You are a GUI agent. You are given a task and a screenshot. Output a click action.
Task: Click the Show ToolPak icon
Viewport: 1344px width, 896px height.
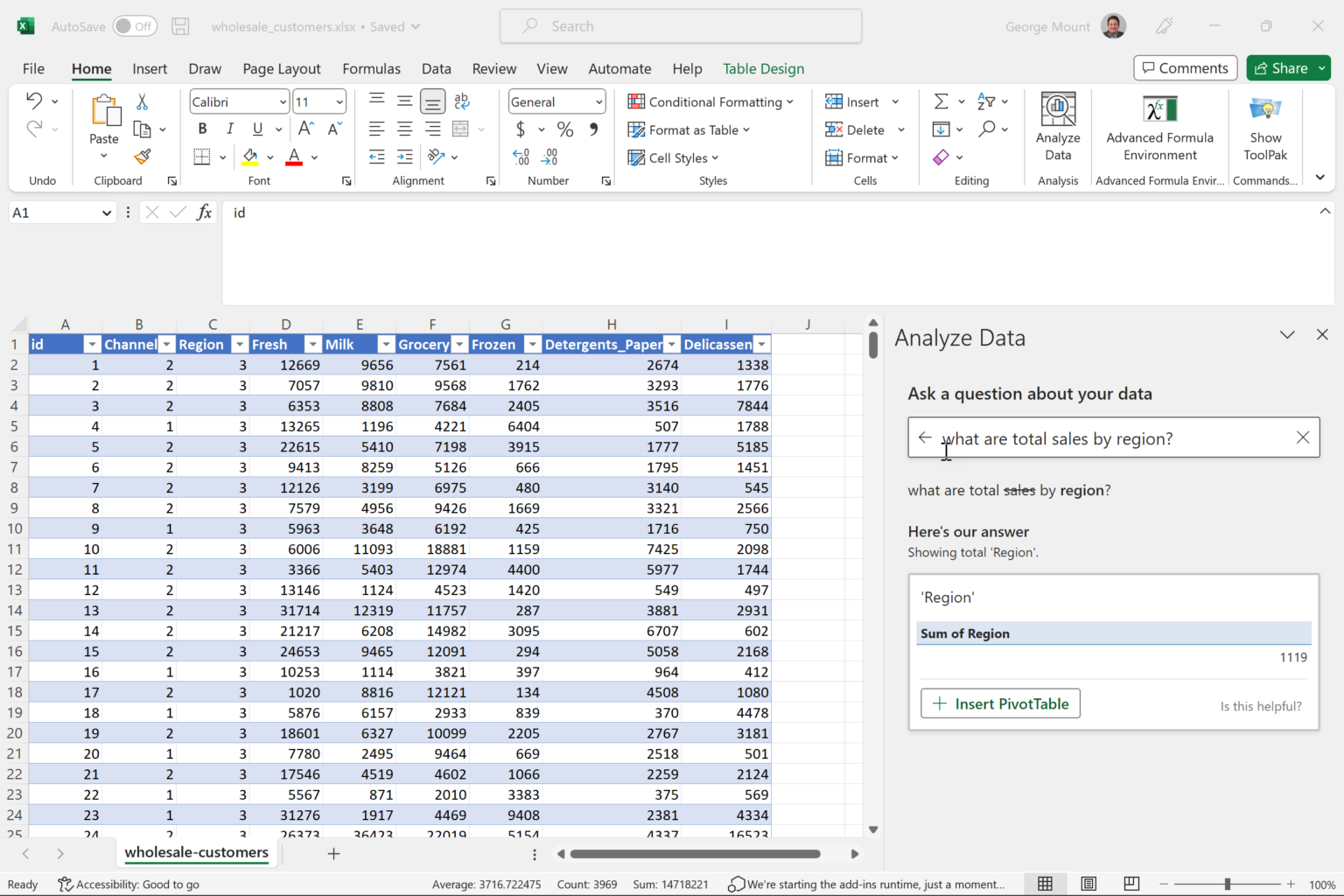point(1265,110)
